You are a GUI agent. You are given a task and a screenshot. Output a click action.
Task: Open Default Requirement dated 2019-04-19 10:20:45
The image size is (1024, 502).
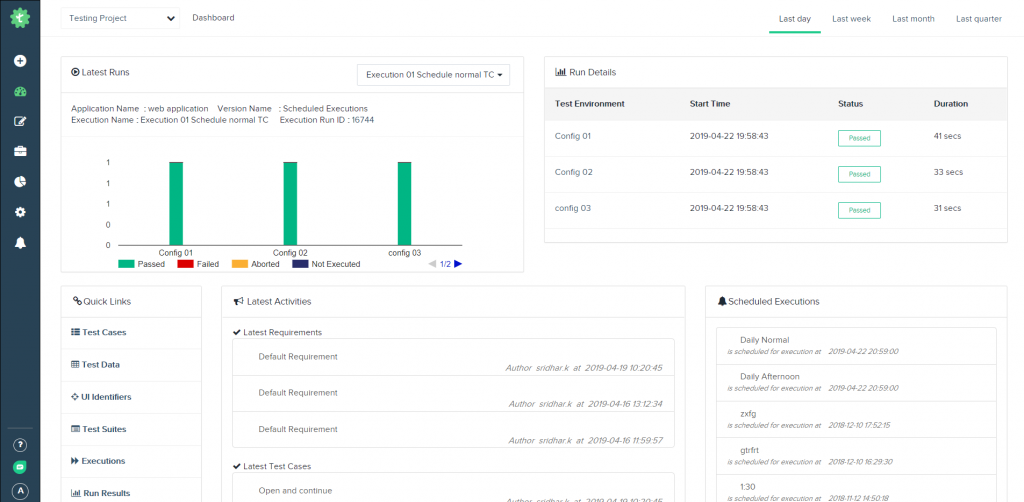click(x=453, y=357)
